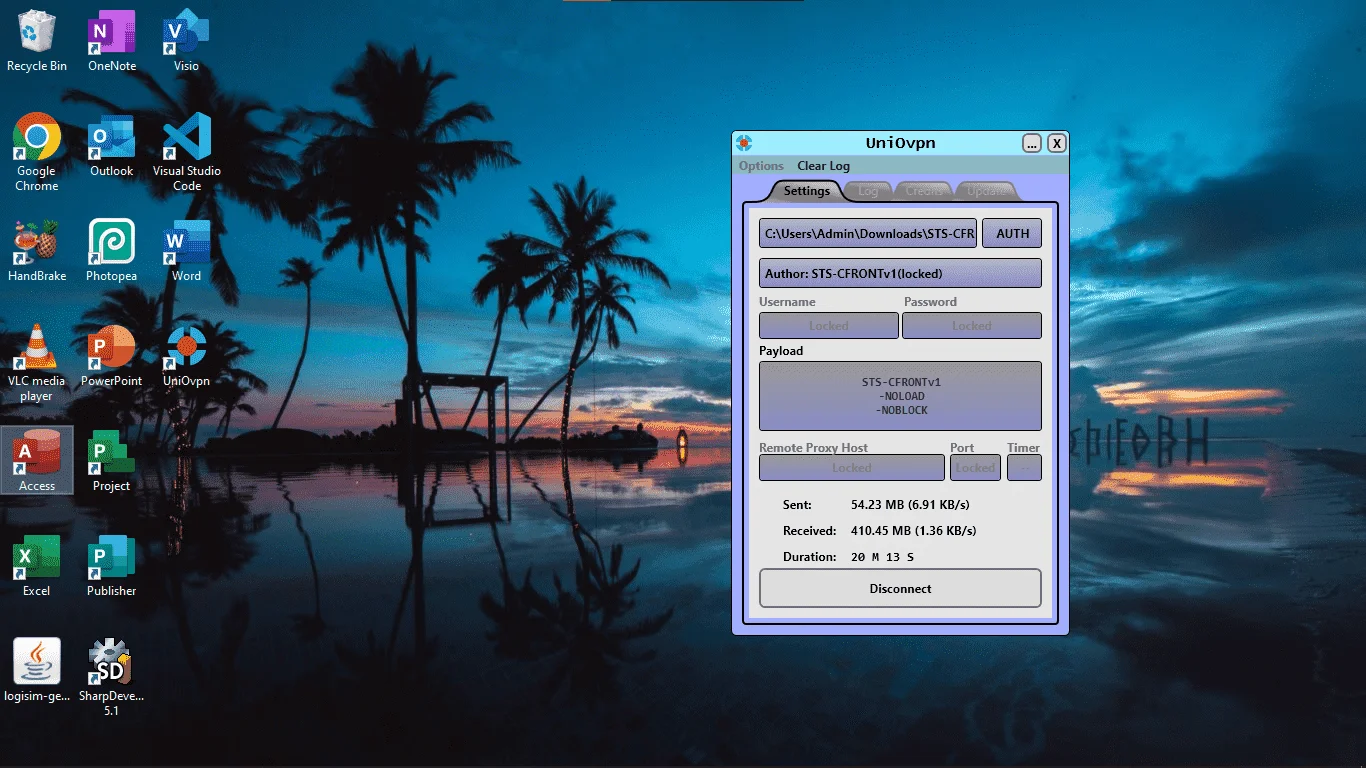Click the locked Port field
The image size is (1366, 768).
(x=975, y=467)
